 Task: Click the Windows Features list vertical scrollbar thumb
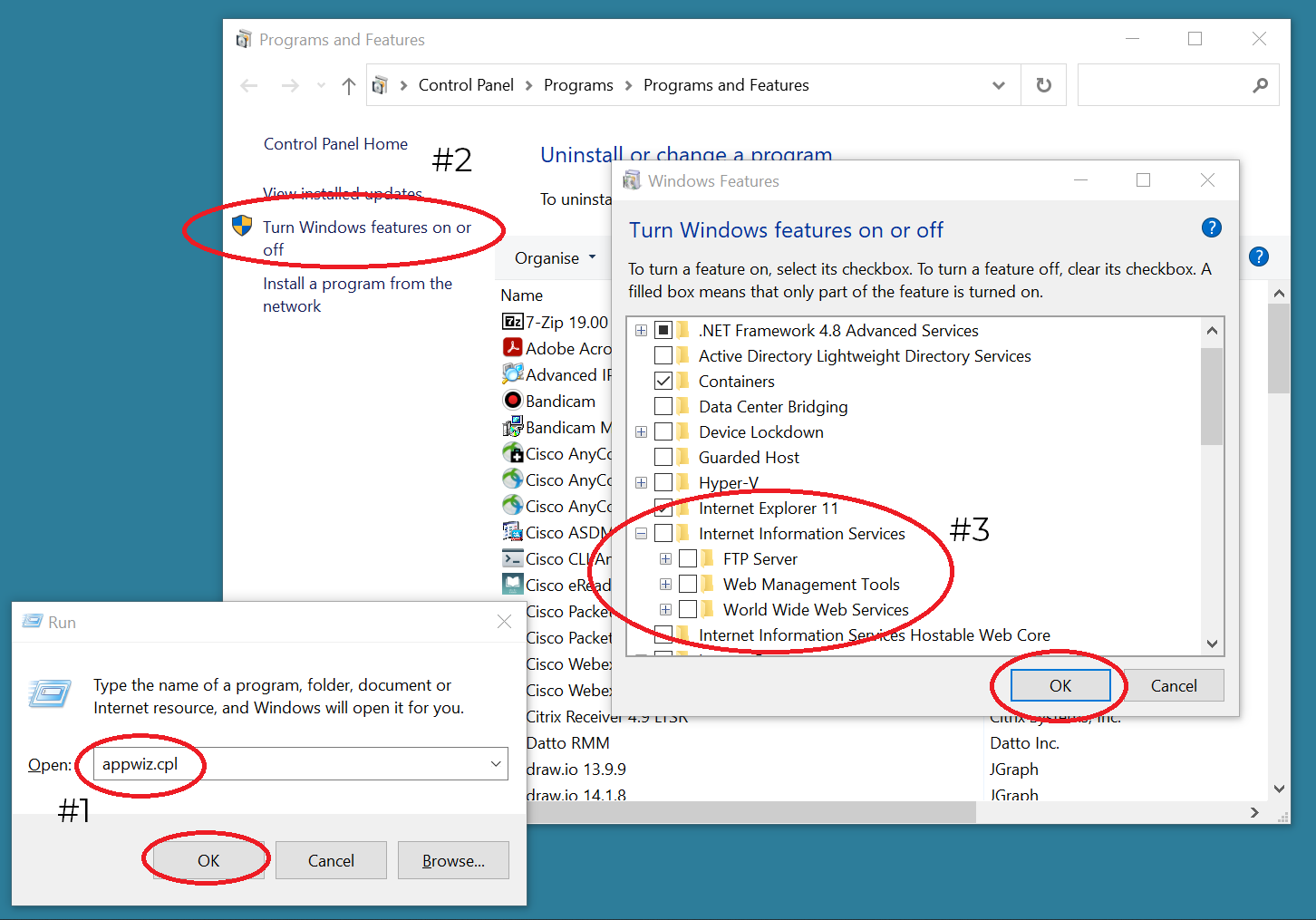tap(1212, 396)
